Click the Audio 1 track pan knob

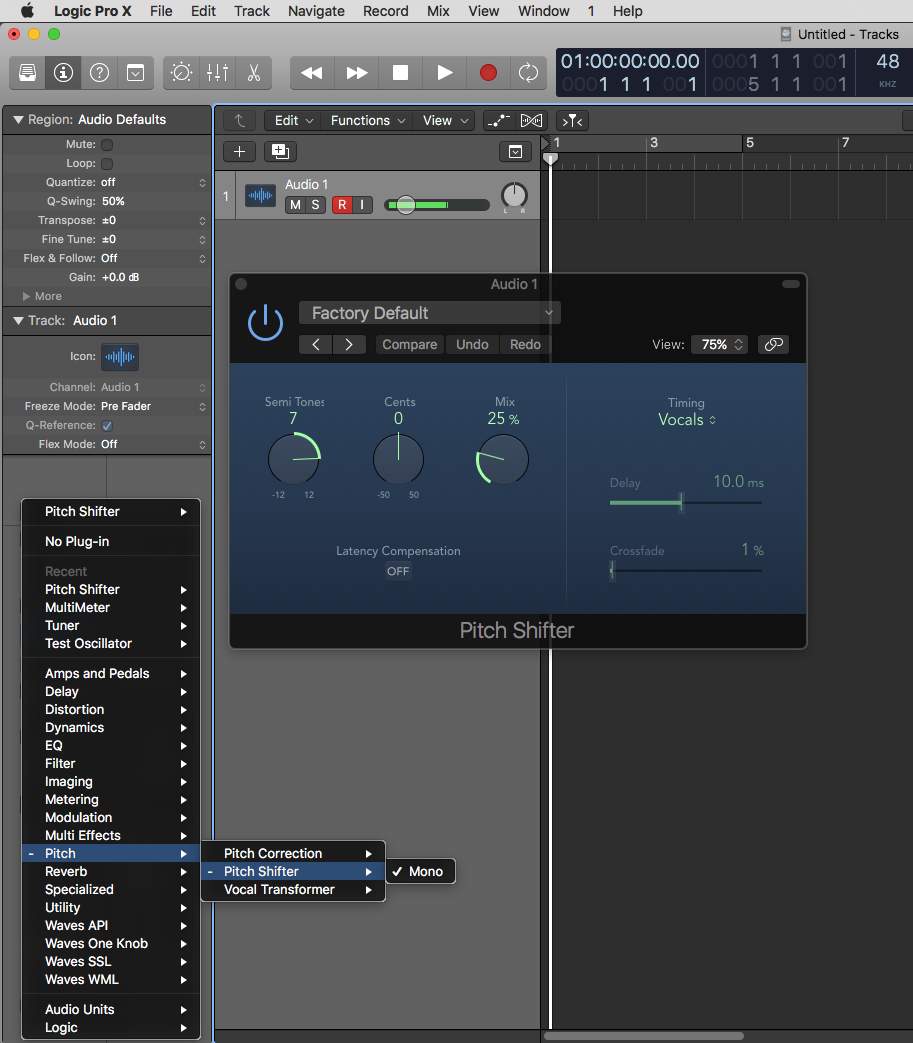coord(514,196)
